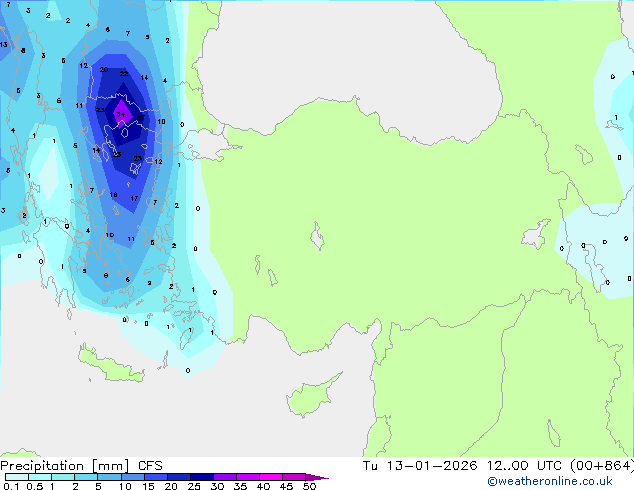Viewport: 634px width, 490px height.
Task: Click the 27 value beside the purple peak
Action: (140, 118)
